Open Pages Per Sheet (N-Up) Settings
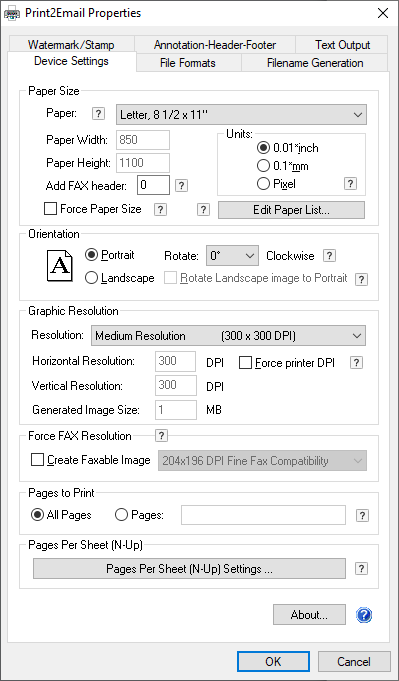This screenshot has height=681, width=399. [x=189, y=569]
